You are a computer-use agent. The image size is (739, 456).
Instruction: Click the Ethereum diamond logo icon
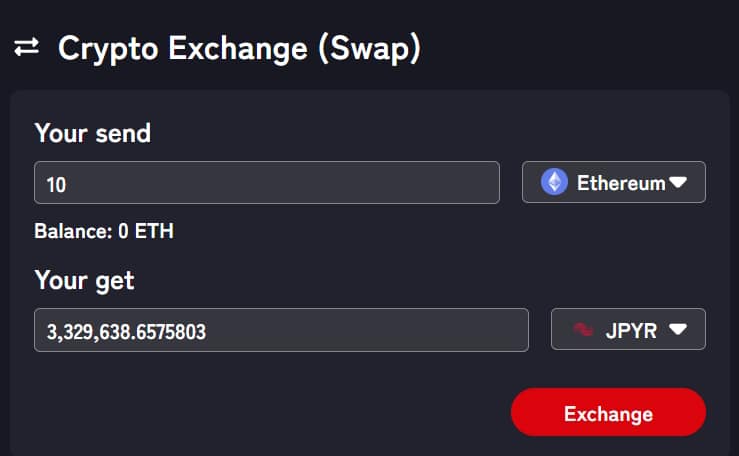(x=554, y=182)
